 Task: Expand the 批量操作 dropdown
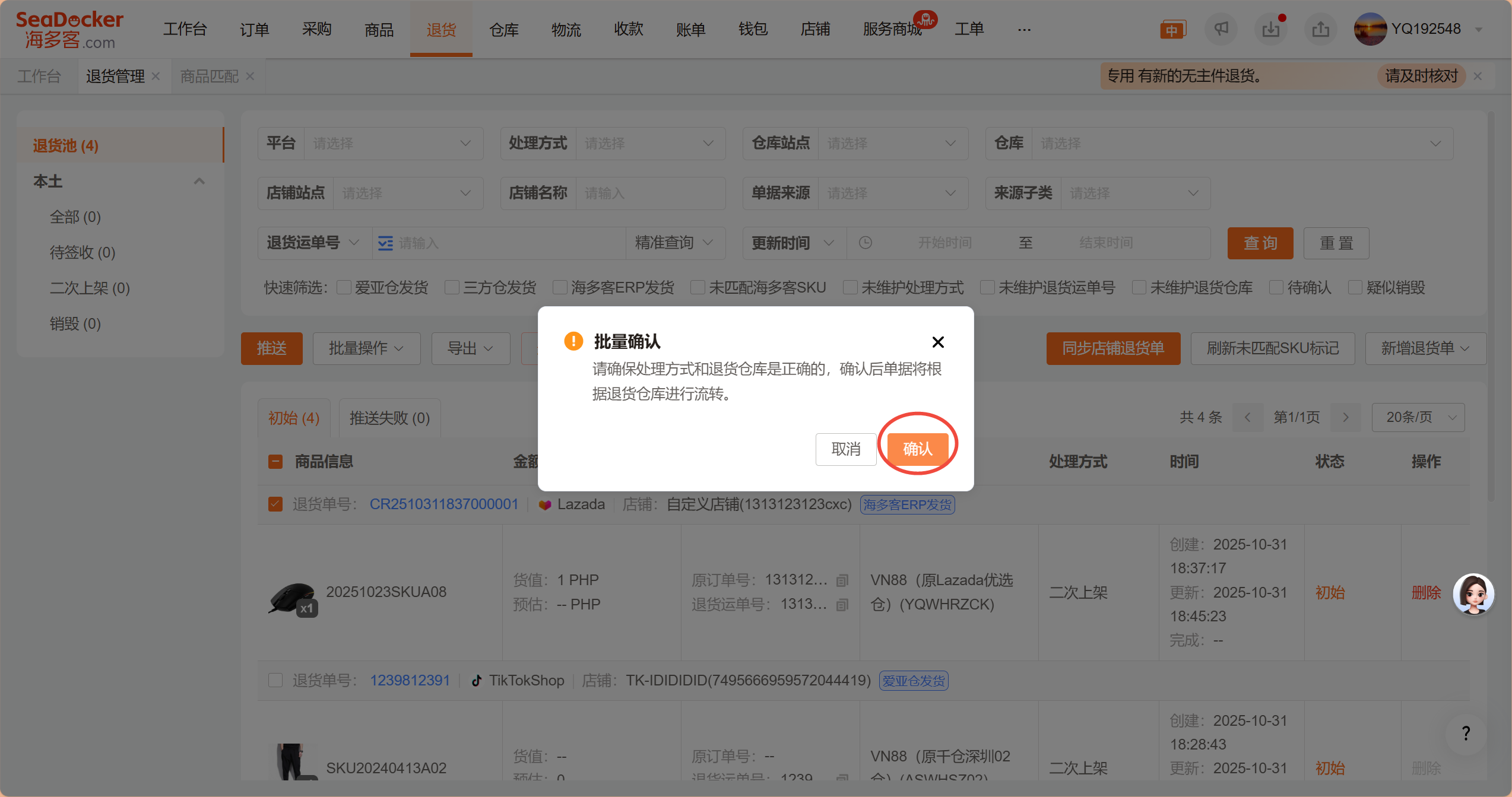click(x=366, y=348)
